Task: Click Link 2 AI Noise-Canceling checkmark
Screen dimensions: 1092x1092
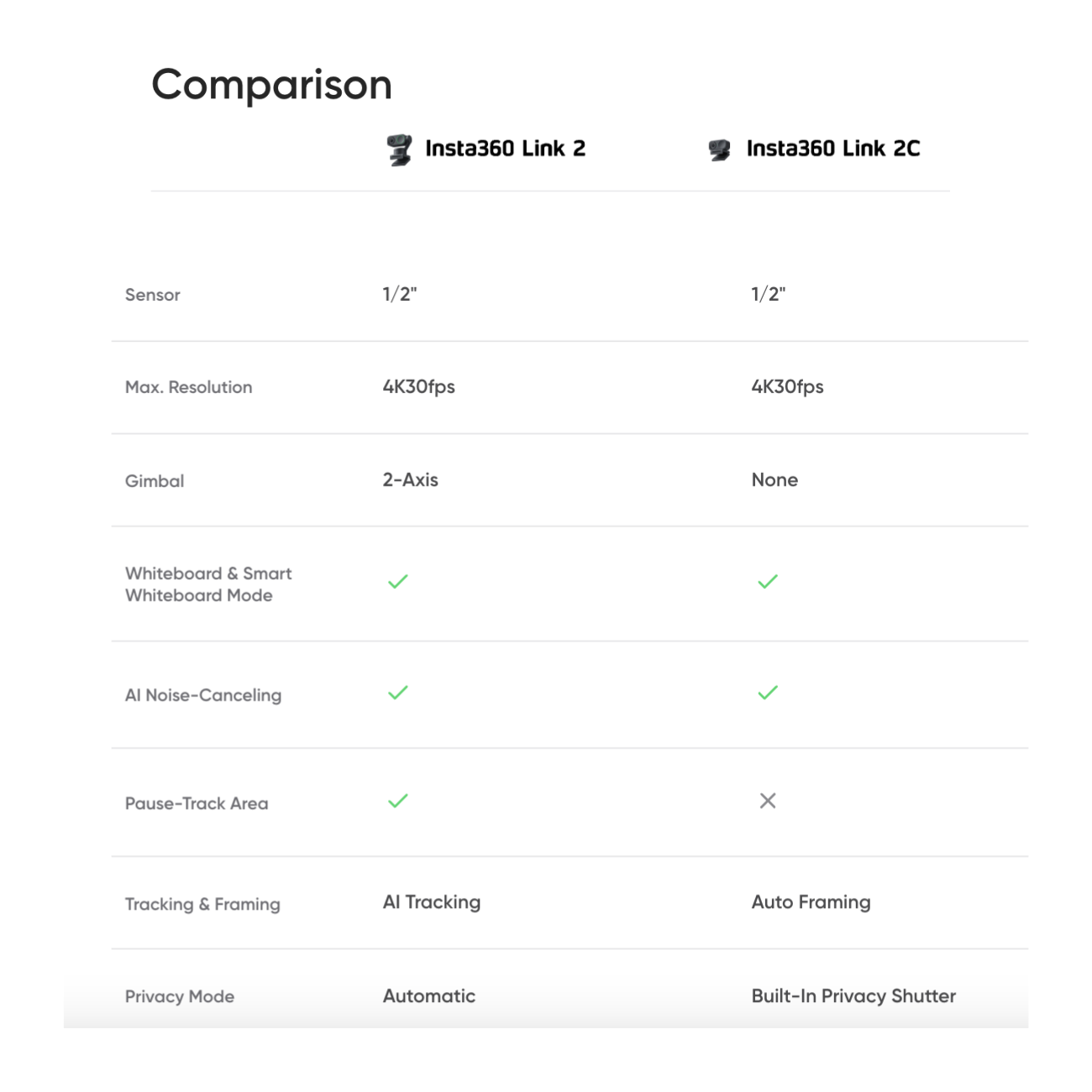Action: click(398, 693)
